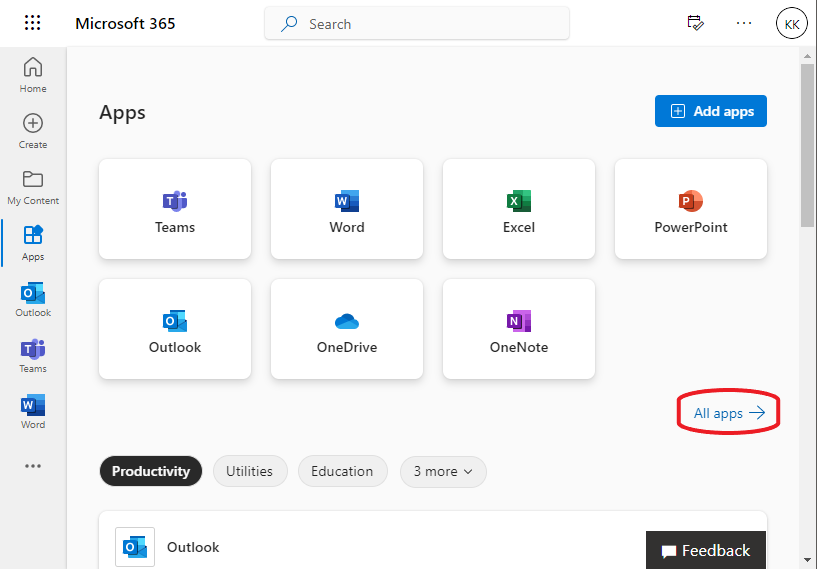The width and height of the screenshot is (817, 569).
Task: Launch the Teams app tile
Action: pyautogui.click(x=175, y=209)
